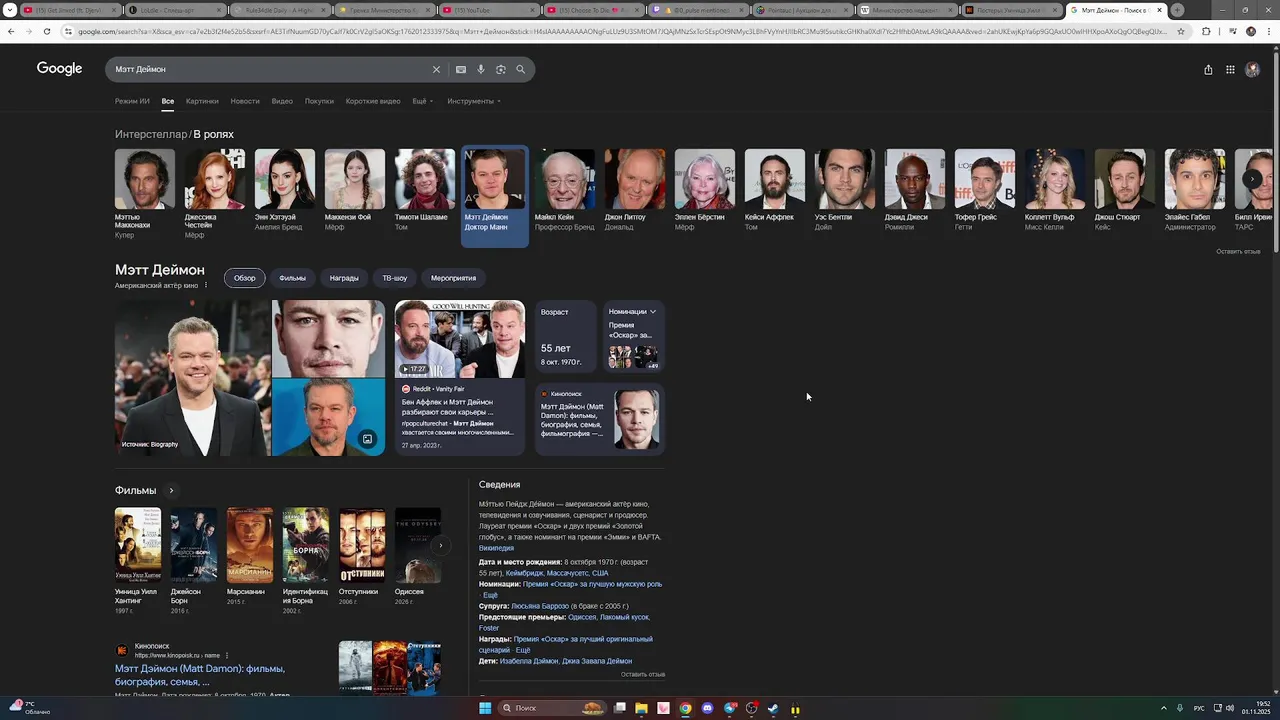This screenshot has height=720, width=1280.
Task: Open the Google account avatar menu
Action: click(x=1252, y=70)
